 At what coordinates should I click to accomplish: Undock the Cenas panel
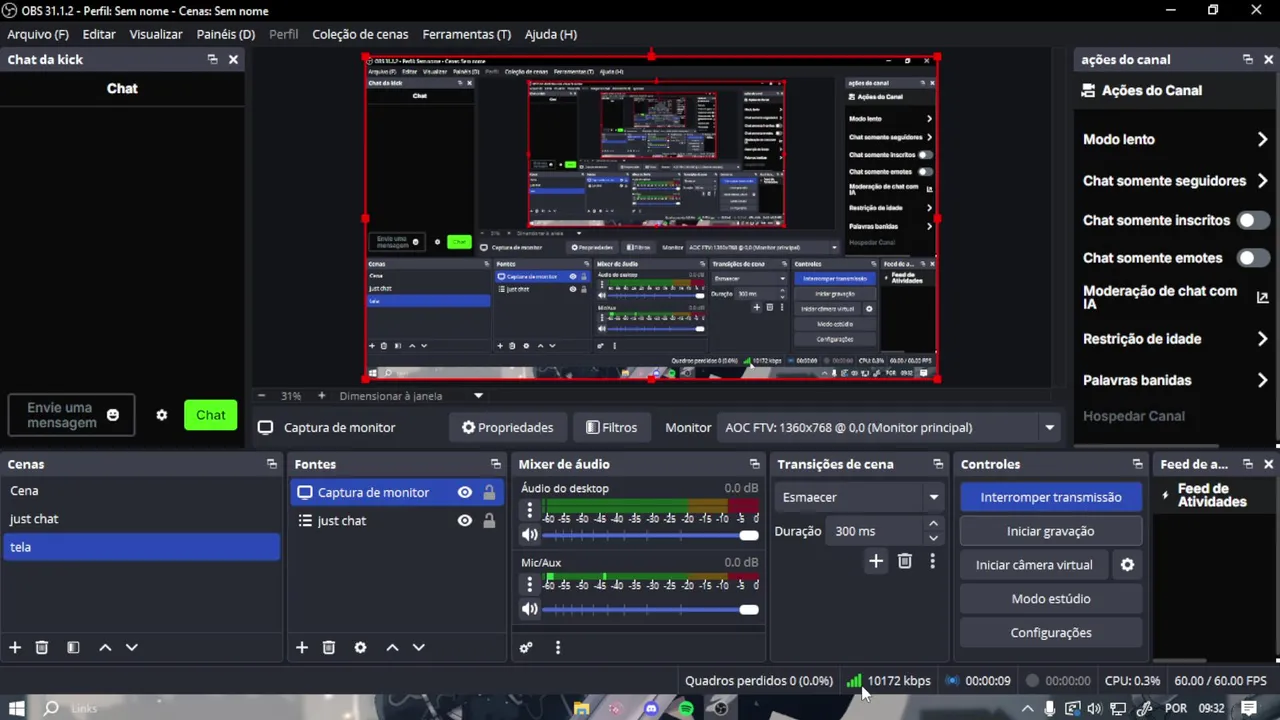point(272,464)
